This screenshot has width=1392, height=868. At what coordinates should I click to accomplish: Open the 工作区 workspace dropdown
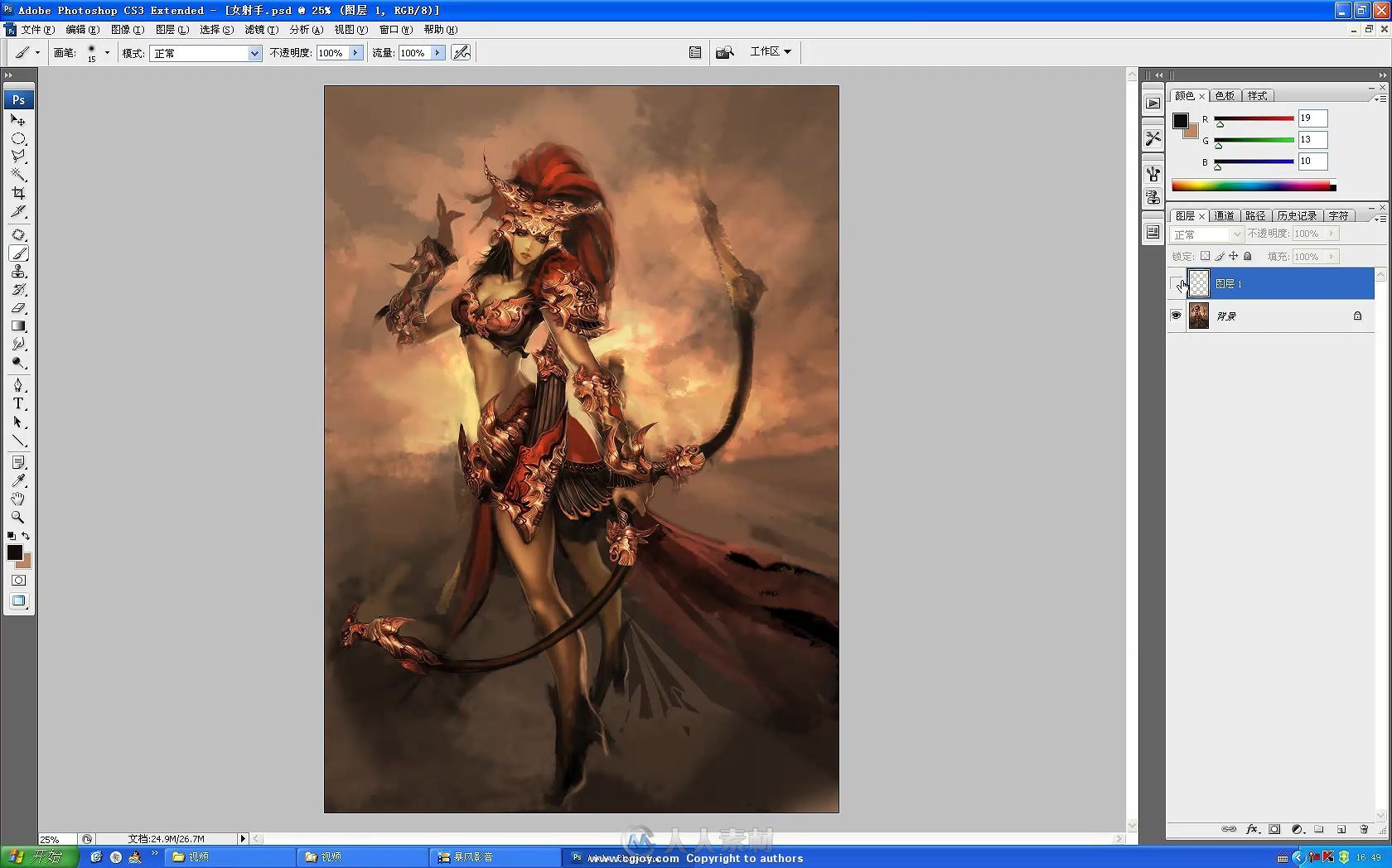click(x=771, y=51)
